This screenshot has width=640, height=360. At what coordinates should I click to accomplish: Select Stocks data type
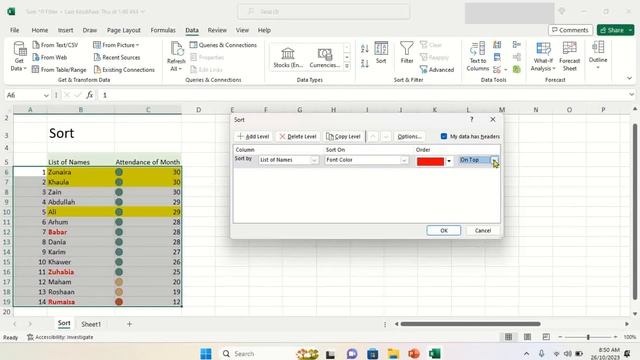point(288,57)
